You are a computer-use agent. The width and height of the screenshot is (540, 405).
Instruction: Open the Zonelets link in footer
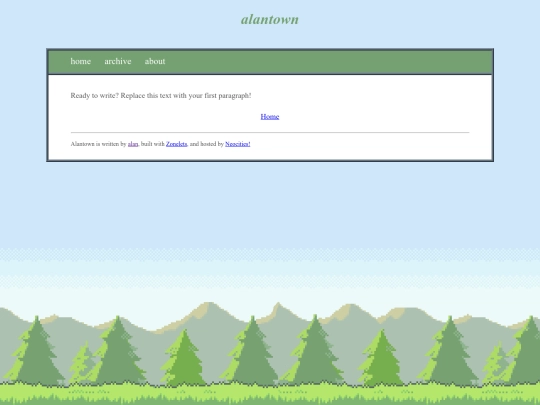pyautogui.click(x=176, y=144)
